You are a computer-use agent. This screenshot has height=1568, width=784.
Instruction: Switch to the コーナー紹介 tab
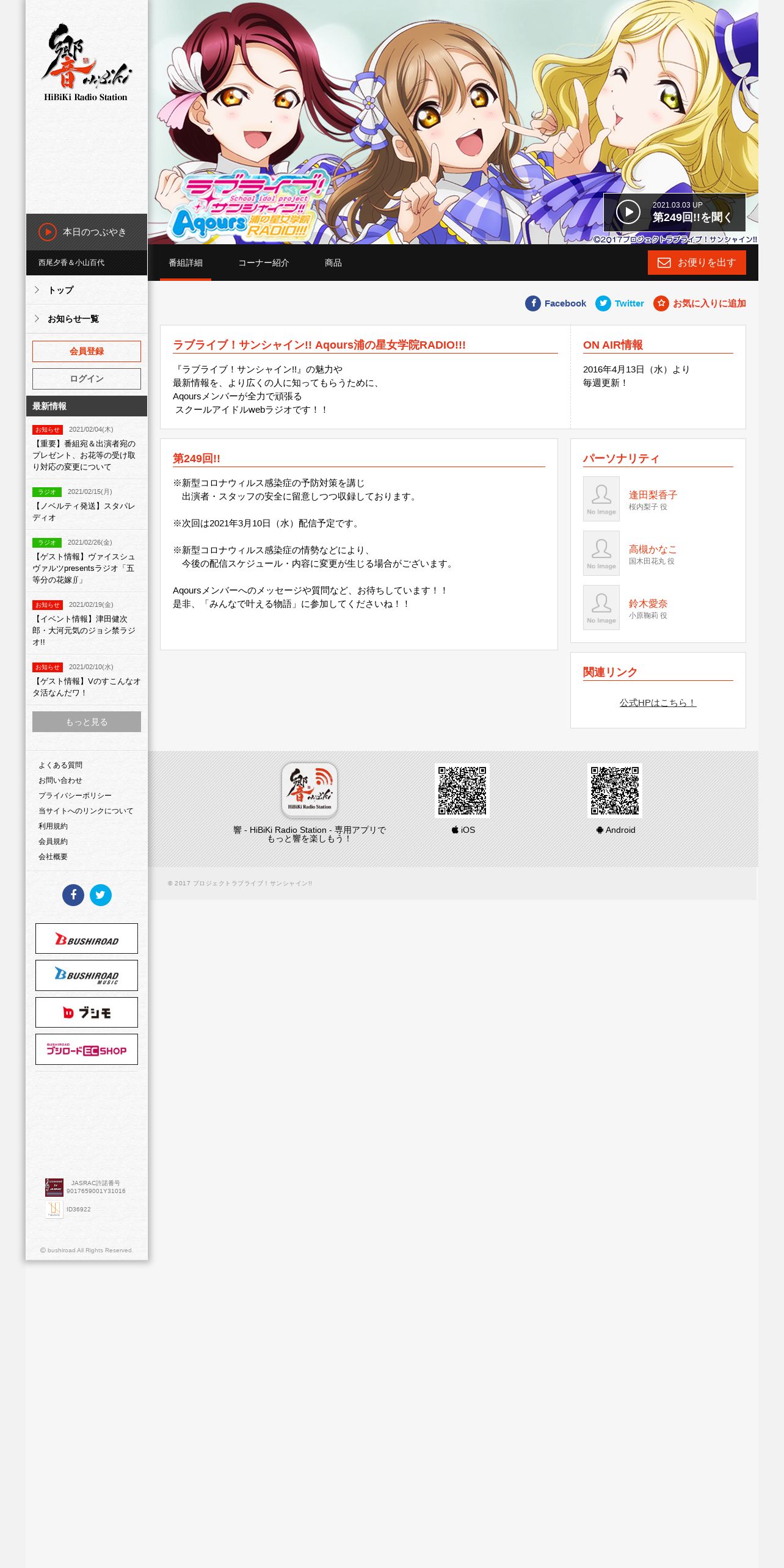click(x=264, y=263)
